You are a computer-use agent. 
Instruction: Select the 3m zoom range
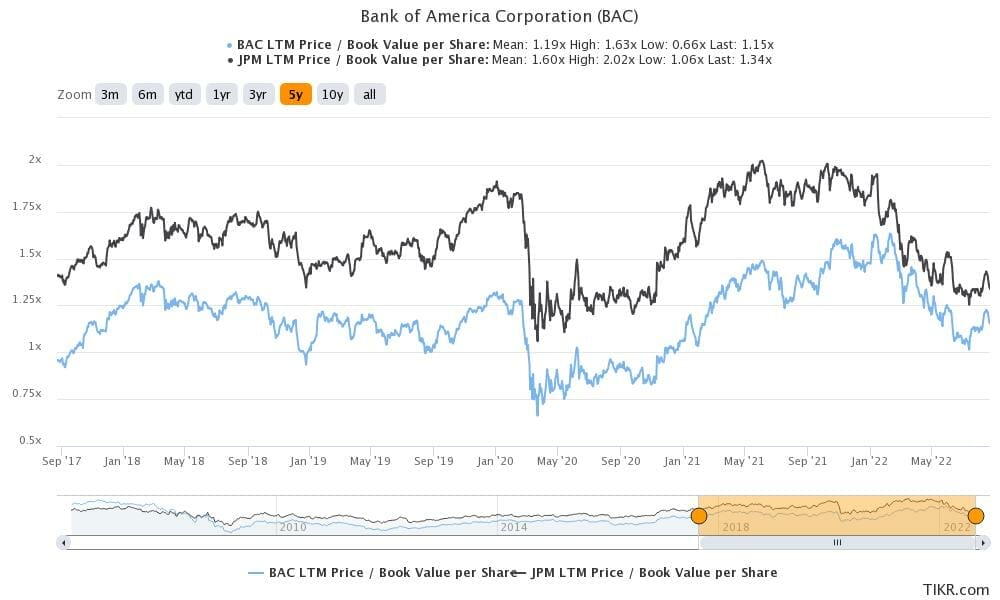pos(109,94)
